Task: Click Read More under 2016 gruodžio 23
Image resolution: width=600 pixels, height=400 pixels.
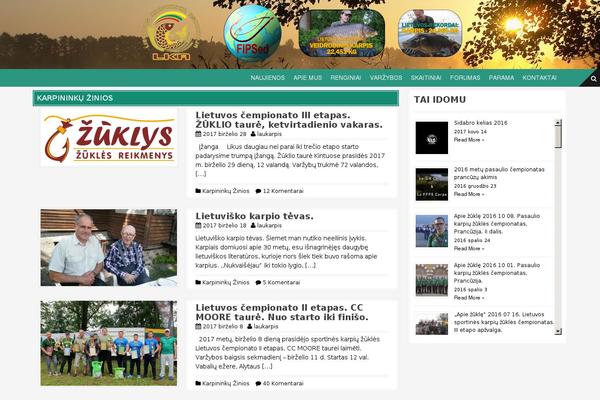Action: click(x=469, y=194)
